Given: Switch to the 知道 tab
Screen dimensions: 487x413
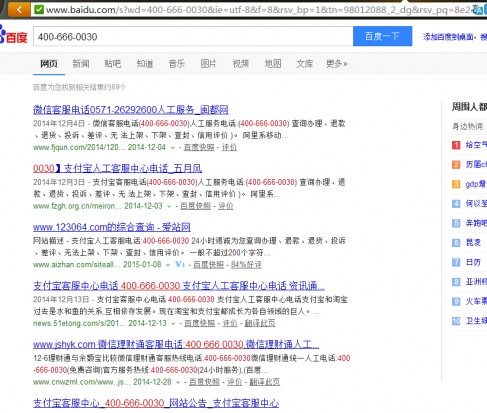Looking at the screenshot, I should [145, 63].
